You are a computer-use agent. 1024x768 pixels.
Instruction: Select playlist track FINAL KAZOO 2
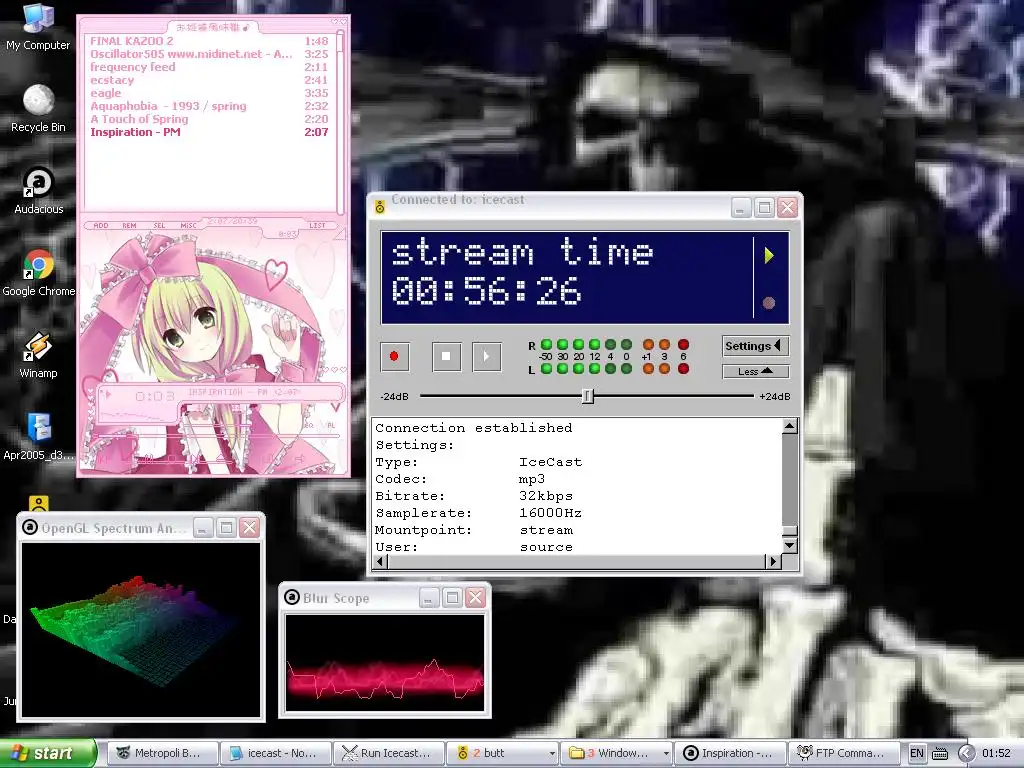point(209,41)
